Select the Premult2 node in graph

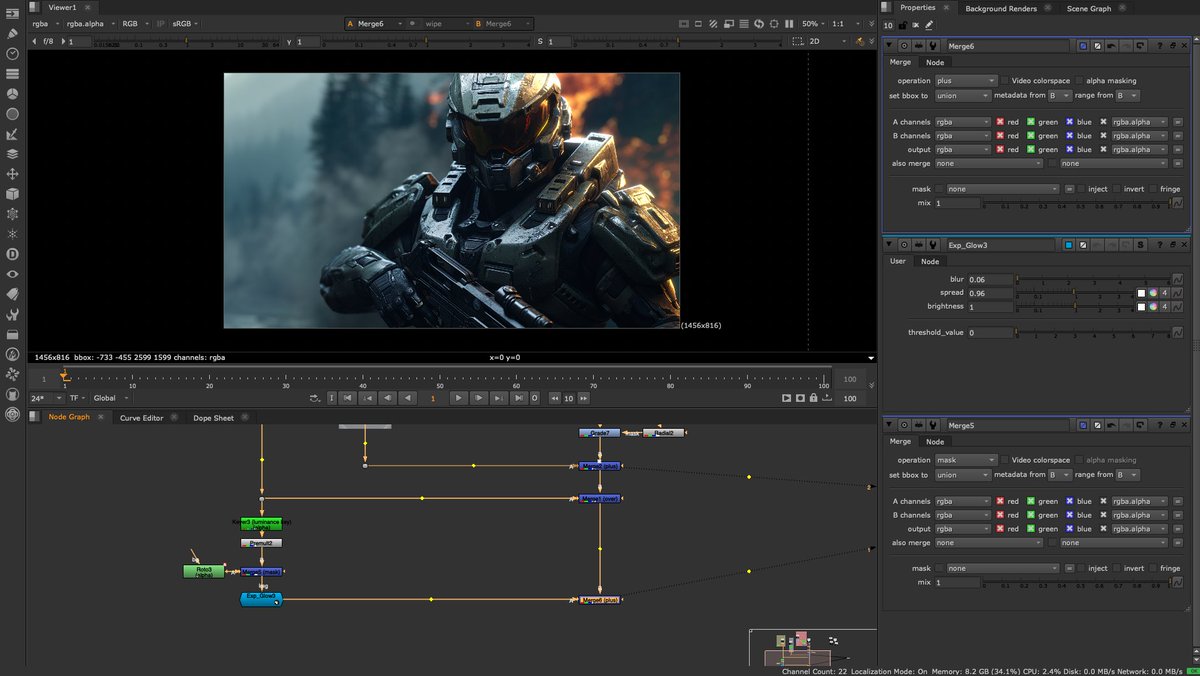[x=261, y=542]
